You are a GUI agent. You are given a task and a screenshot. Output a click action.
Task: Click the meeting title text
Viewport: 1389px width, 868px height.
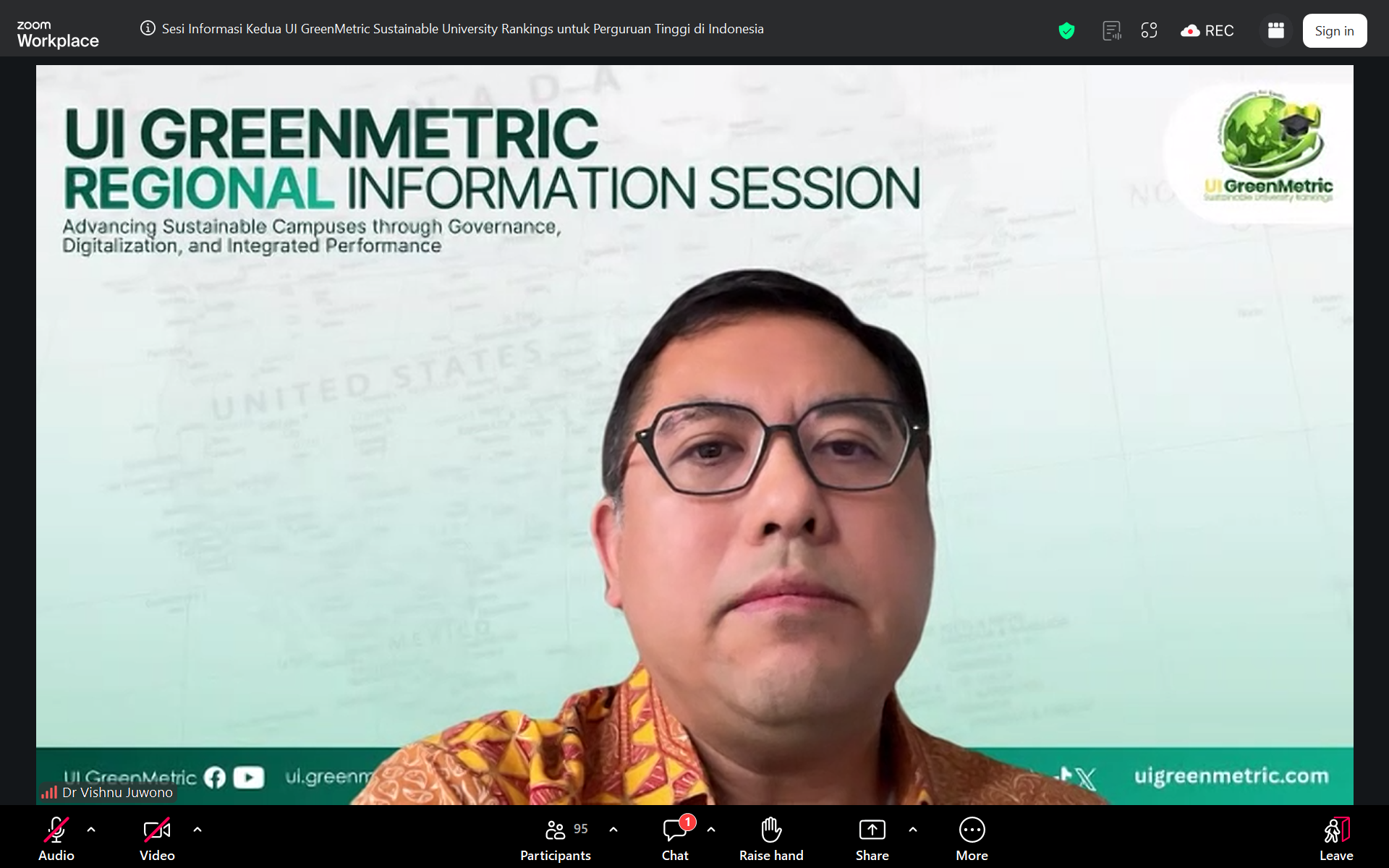(x=462, y=29)
